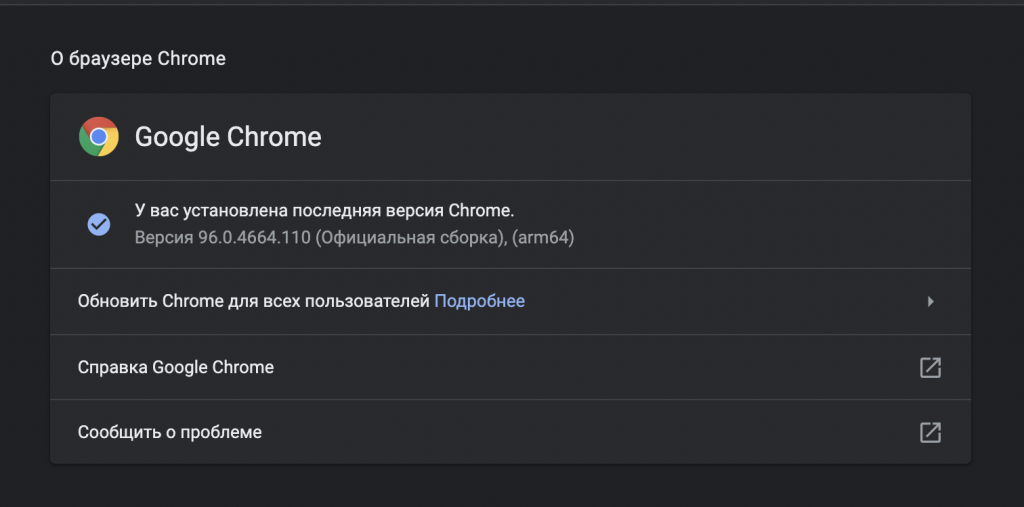Click the (arm64) architecture label
This screenshot has width=1024, height=507.
pyautogui.click(x=541, y=238)
